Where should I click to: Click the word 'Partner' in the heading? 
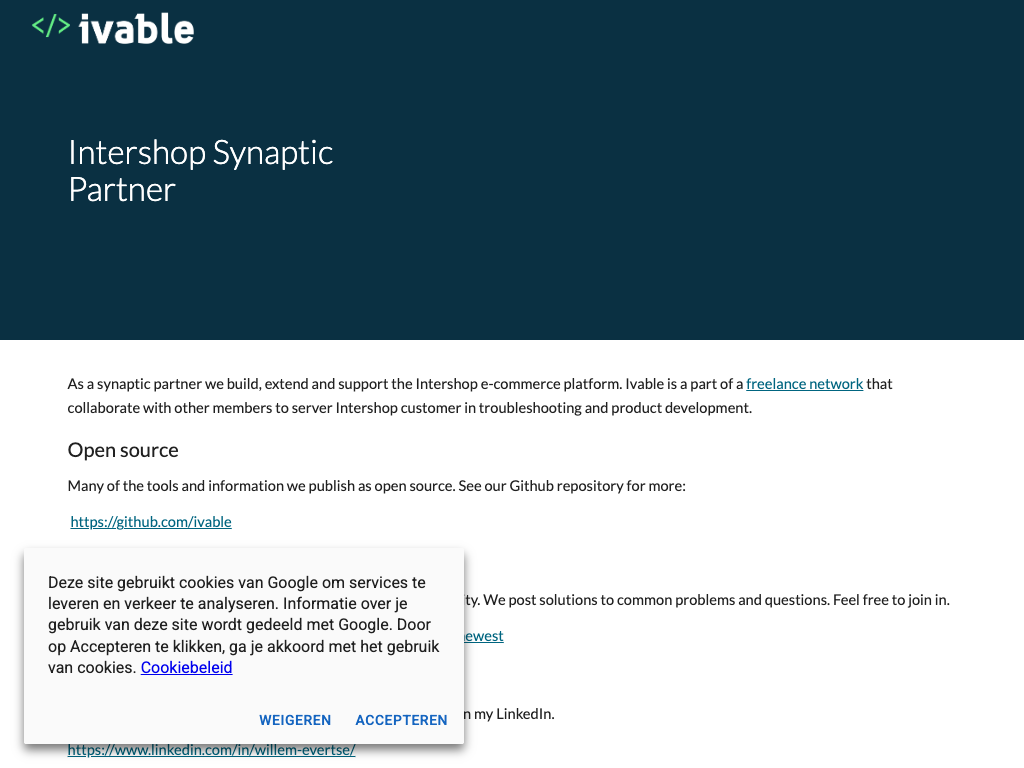pyautogui.click(x=122, y=189)
